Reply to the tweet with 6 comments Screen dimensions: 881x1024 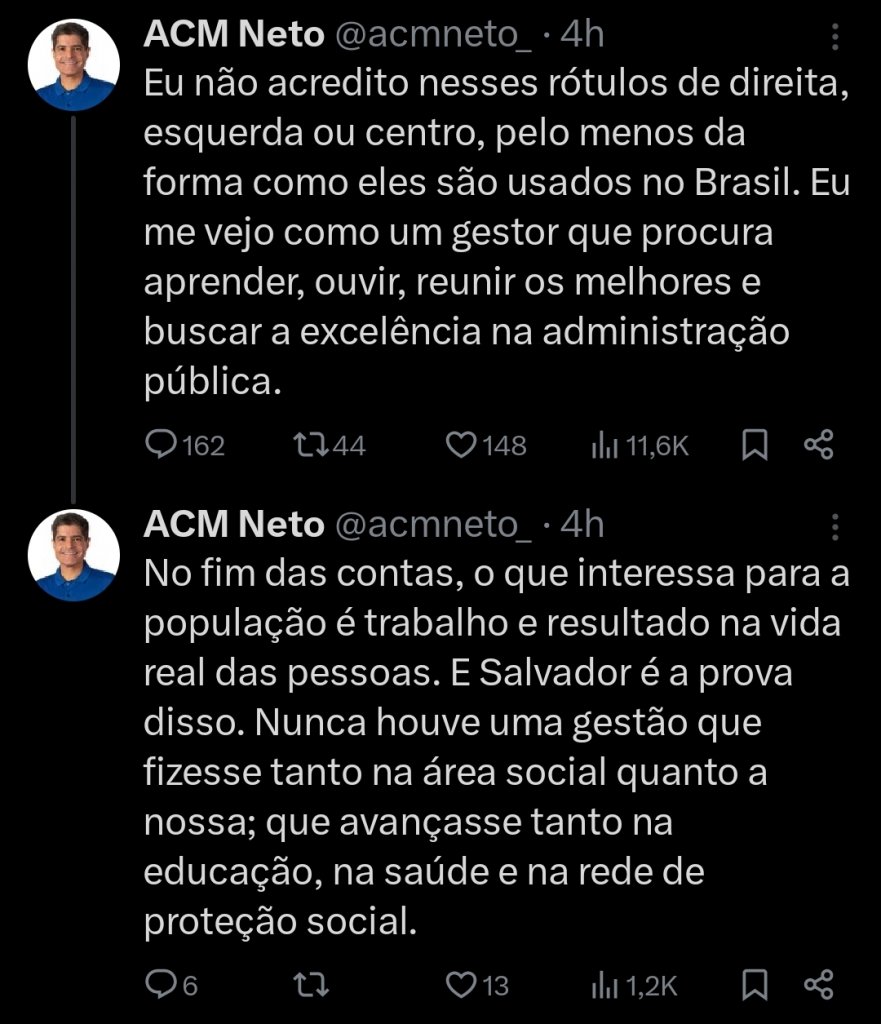click(x=161, y=986)
